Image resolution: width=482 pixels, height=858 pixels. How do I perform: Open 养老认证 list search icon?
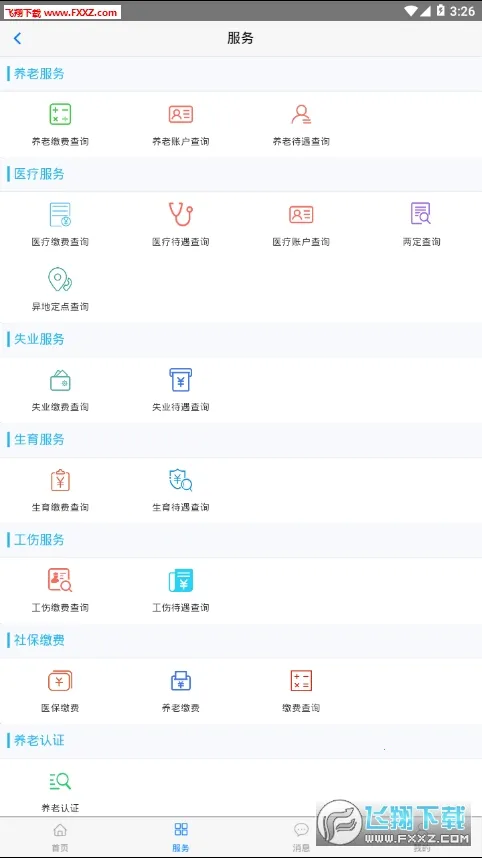click(x=60, y=781)
